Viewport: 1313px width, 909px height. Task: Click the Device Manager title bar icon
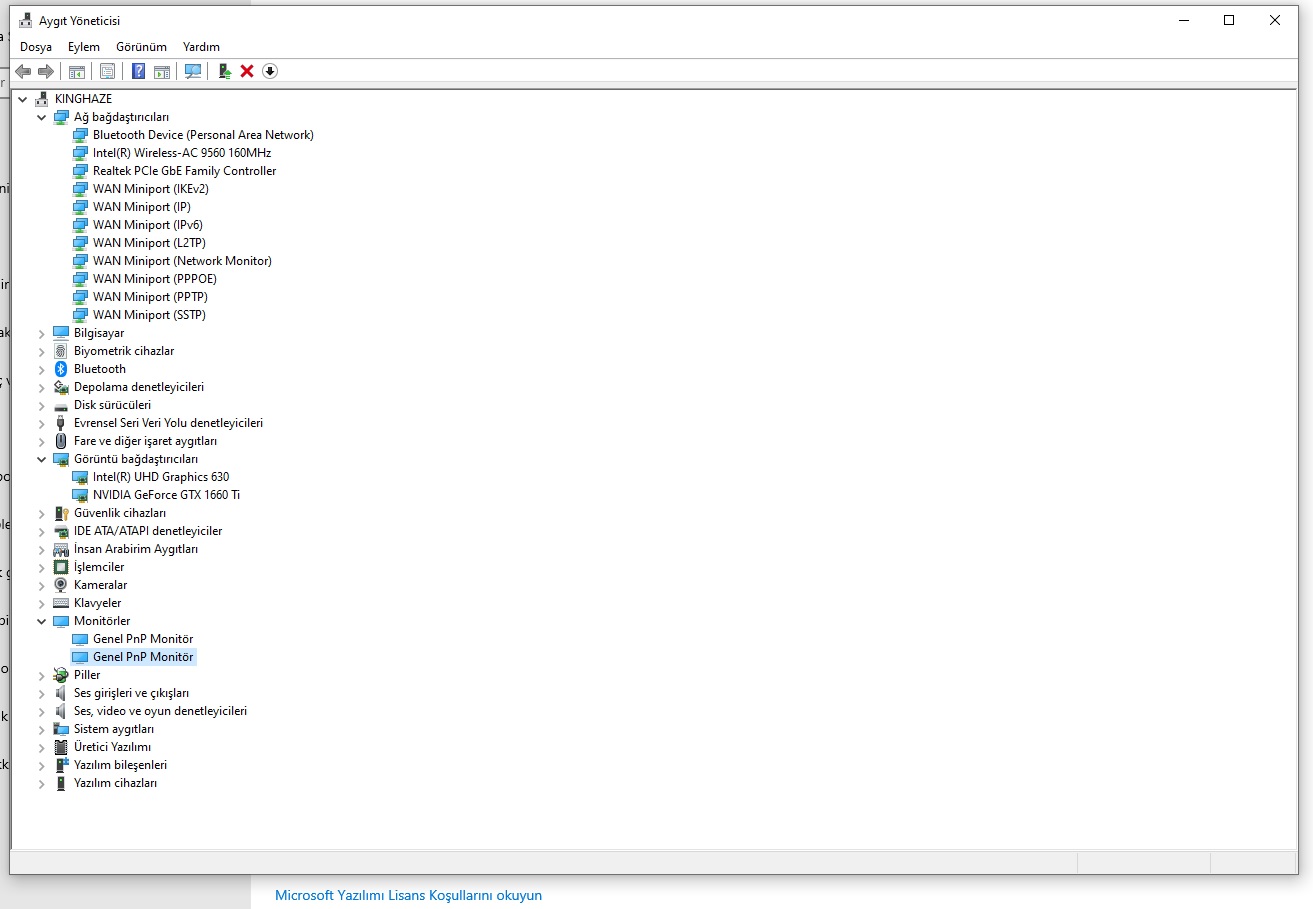(25, 21)
